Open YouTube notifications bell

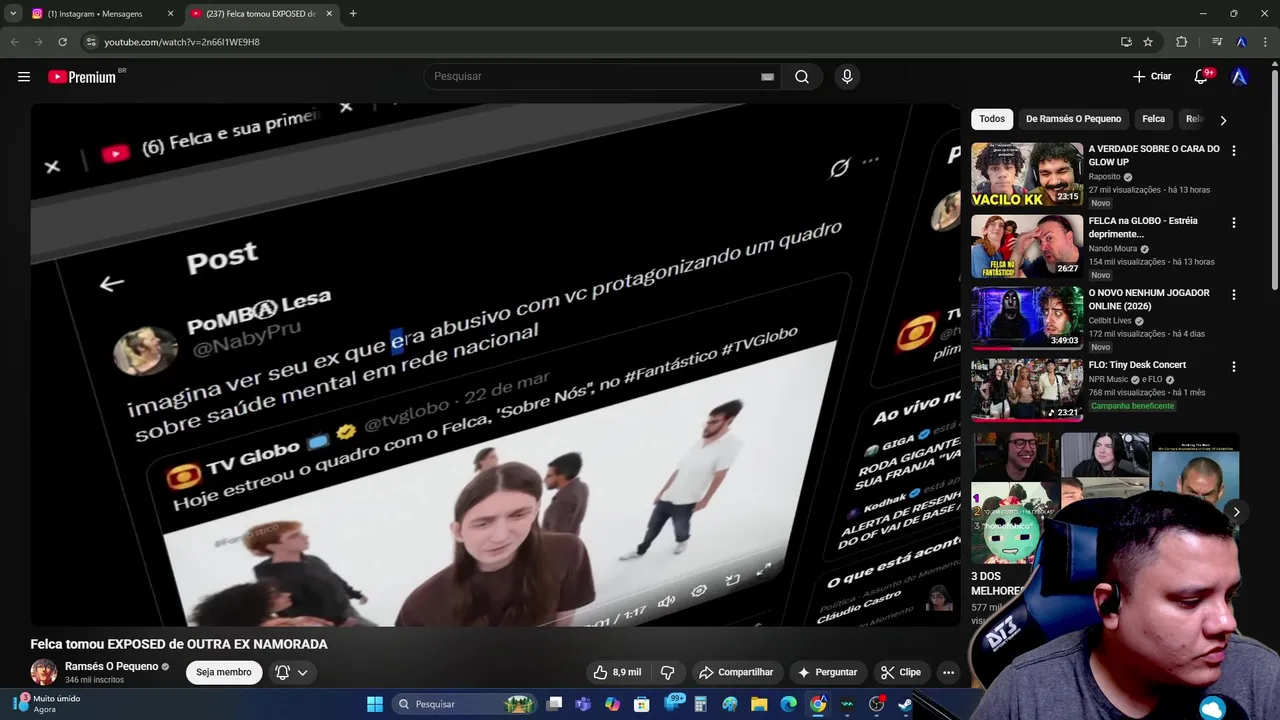coord(1201,76)
